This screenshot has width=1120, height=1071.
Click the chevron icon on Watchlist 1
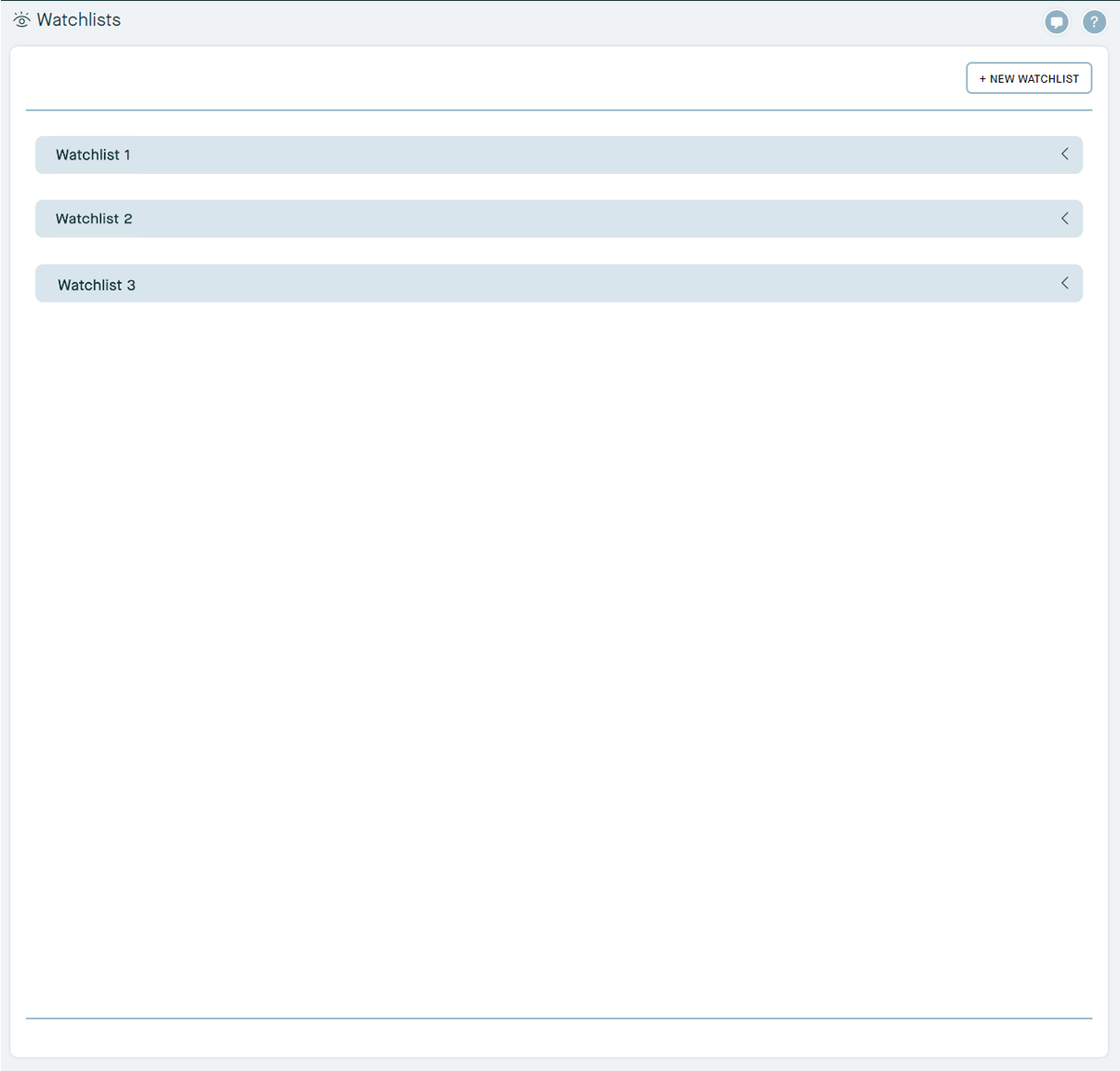pyautogui.click(x=1064, y=154)
